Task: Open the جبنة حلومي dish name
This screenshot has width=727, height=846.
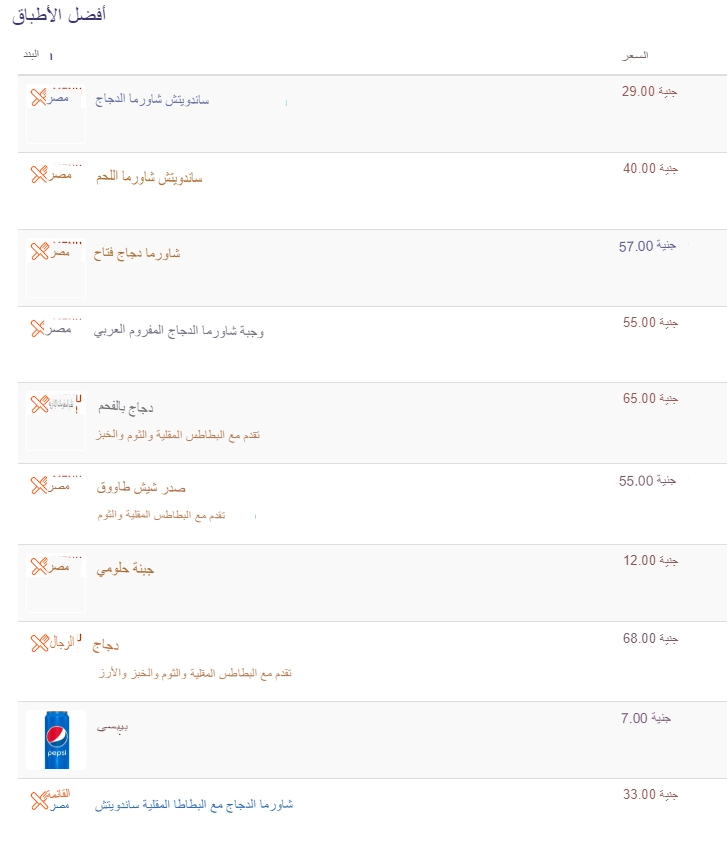Action: coord(125,569)
